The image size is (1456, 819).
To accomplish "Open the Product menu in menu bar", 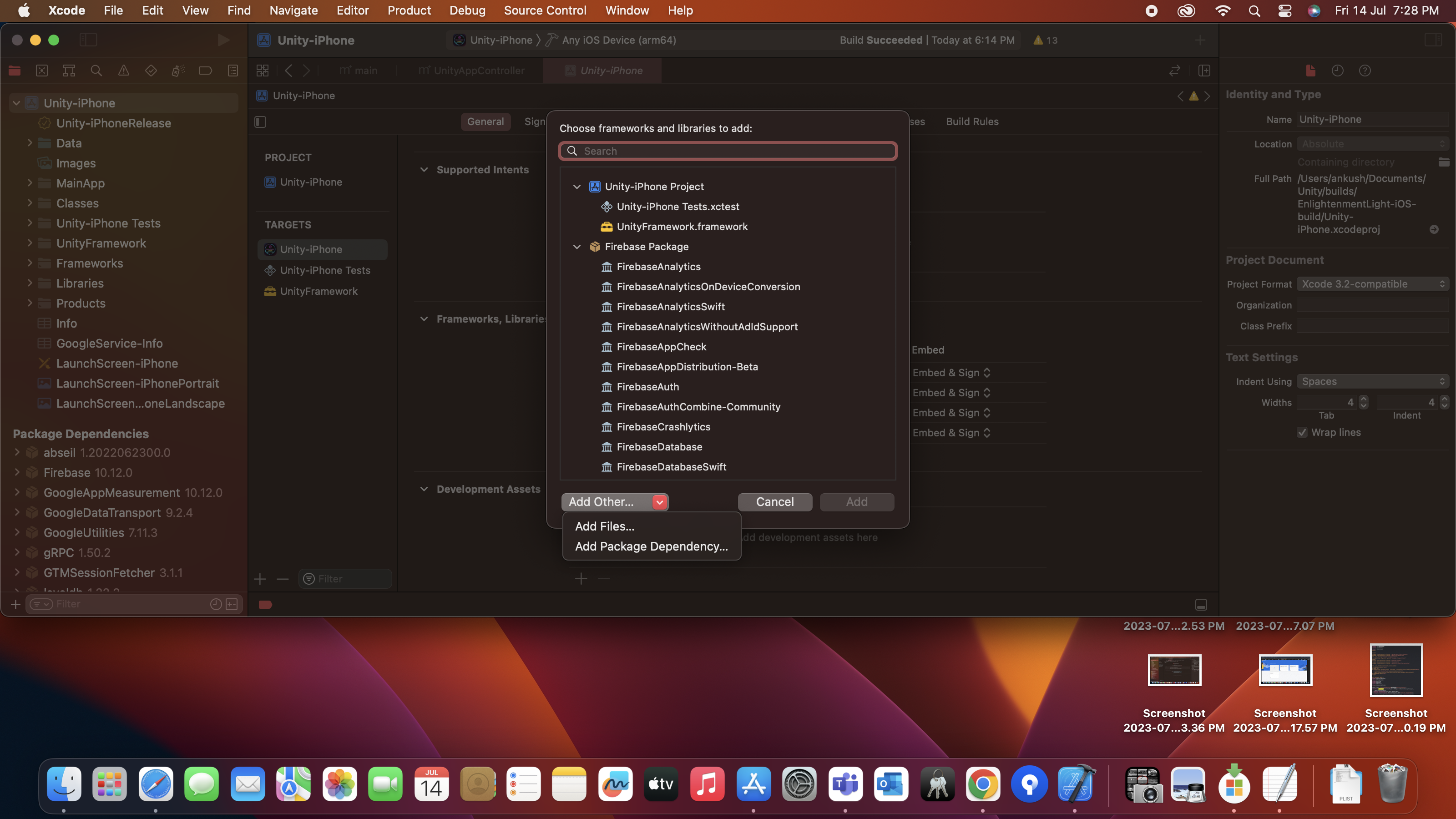I will [409, 10].
